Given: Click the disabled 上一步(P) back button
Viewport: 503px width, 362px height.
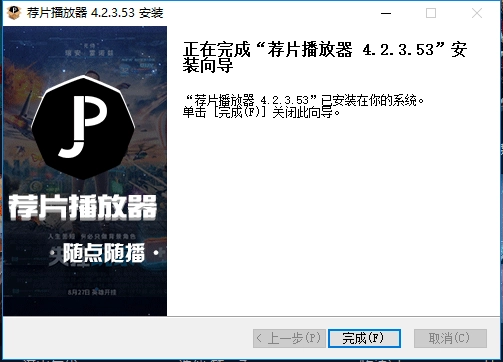Looking at the screenshot, I should (289, 338).
